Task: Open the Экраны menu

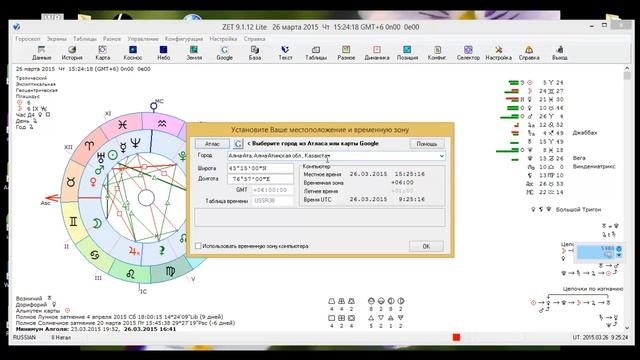Action: pyautogui.click(x=56, y=39)
